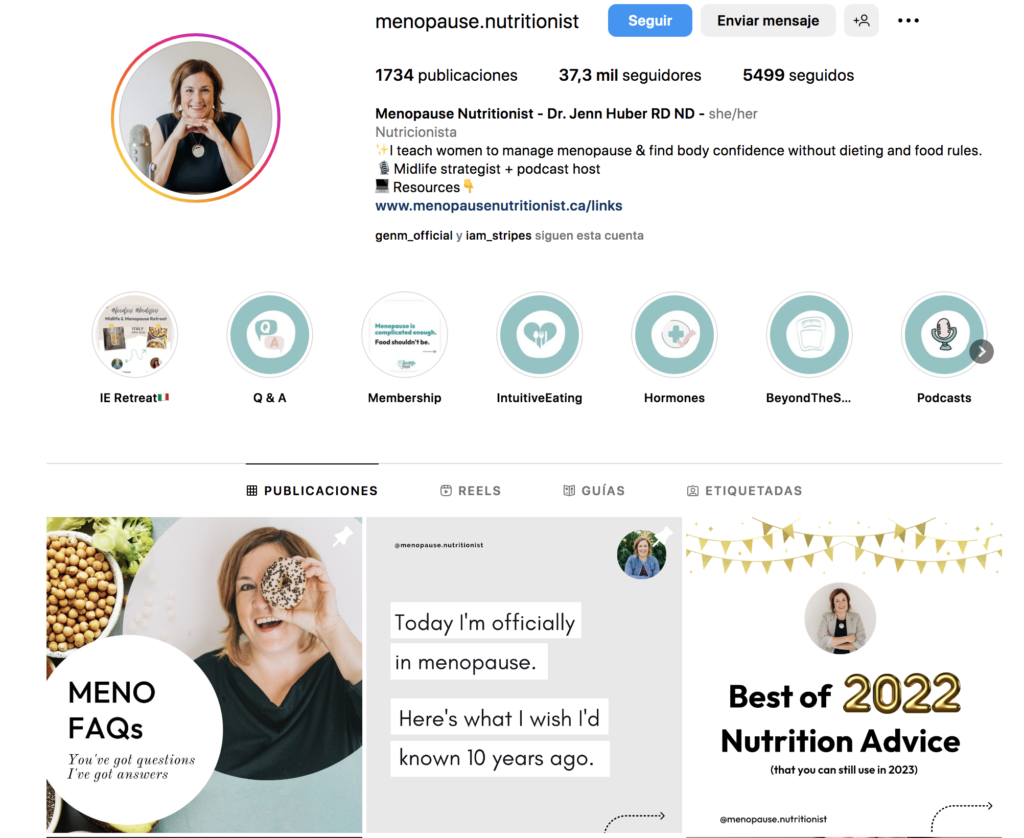Open the Hormones highlight icon

[x=675, y=334]
